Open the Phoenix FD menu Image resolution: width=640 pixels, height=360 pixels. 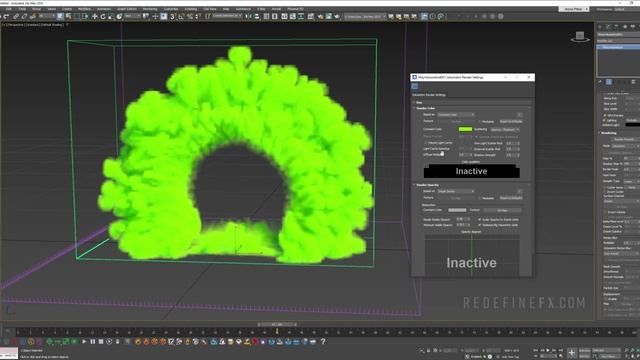(295, 9)
